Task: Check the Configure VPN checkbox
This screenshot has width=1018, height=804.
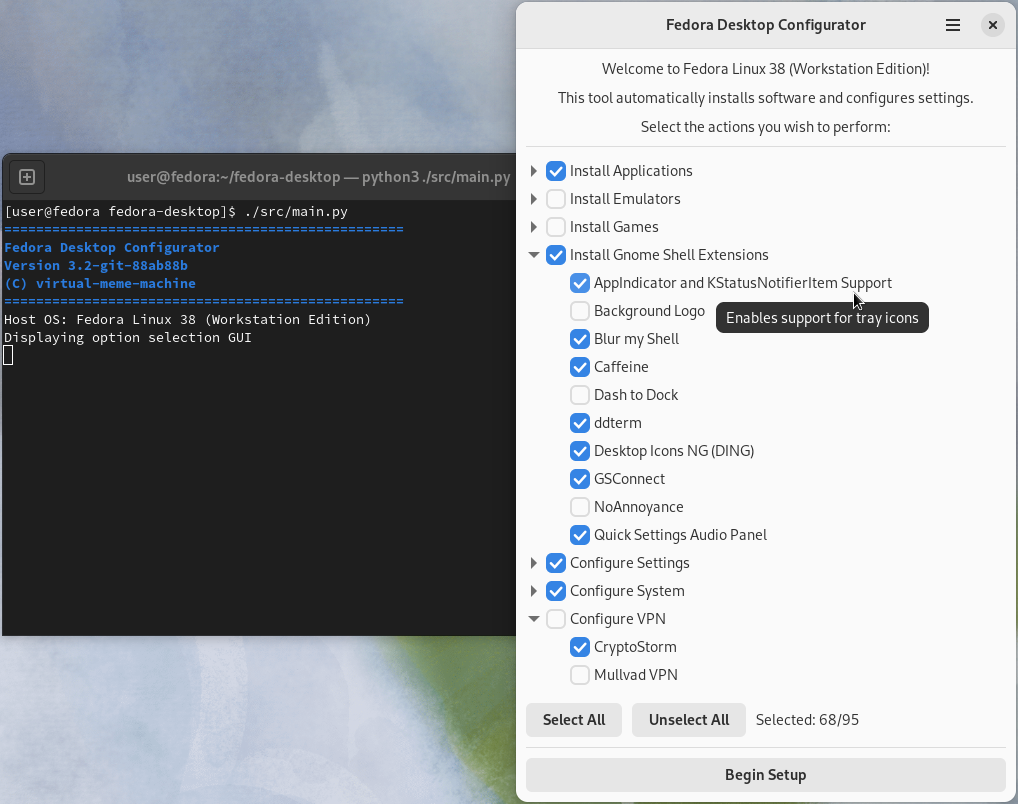Action: click(556, 619)
